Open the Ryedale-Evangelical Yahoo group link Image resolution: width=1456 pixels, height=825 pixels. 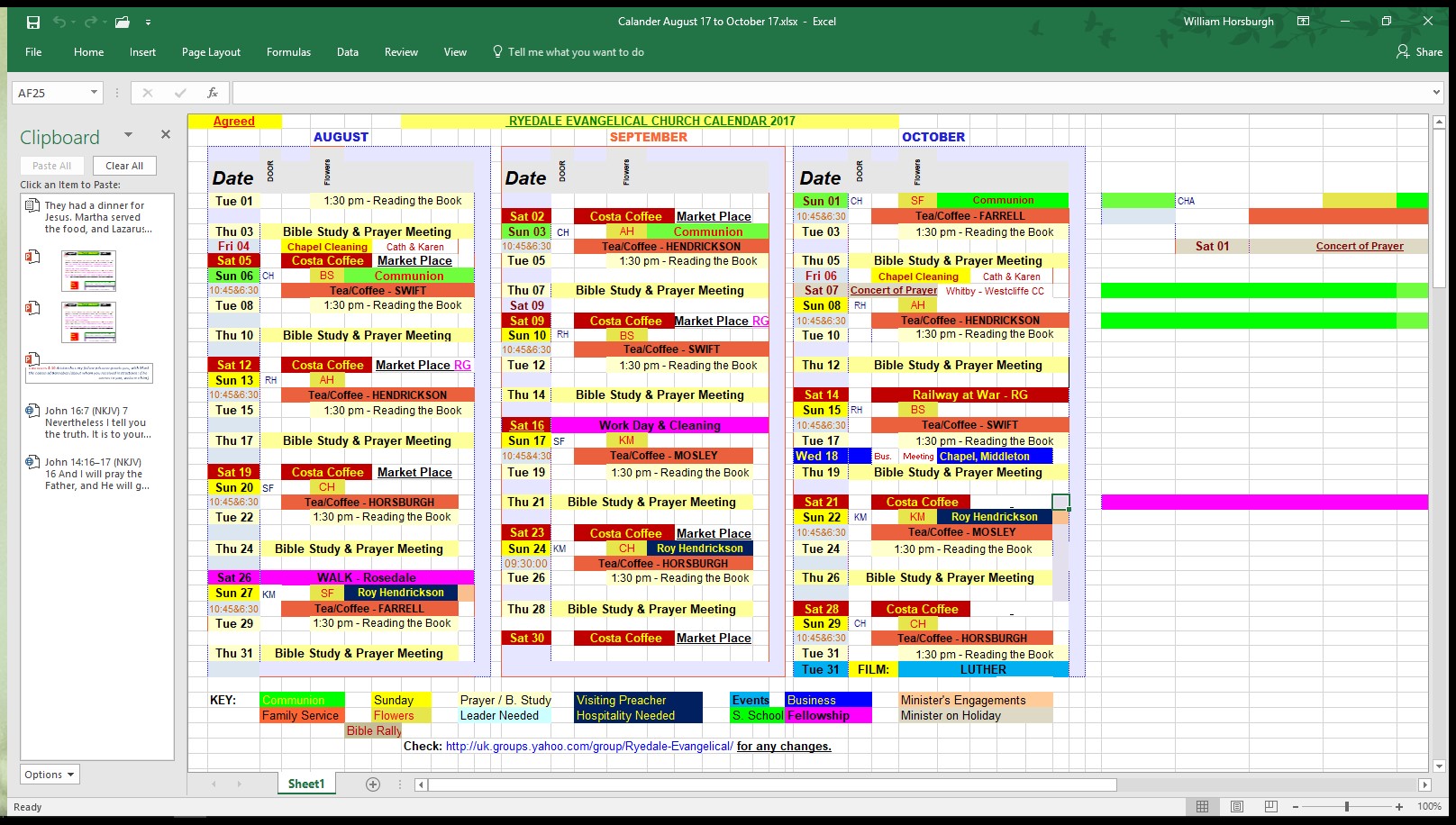pos(589,746)
